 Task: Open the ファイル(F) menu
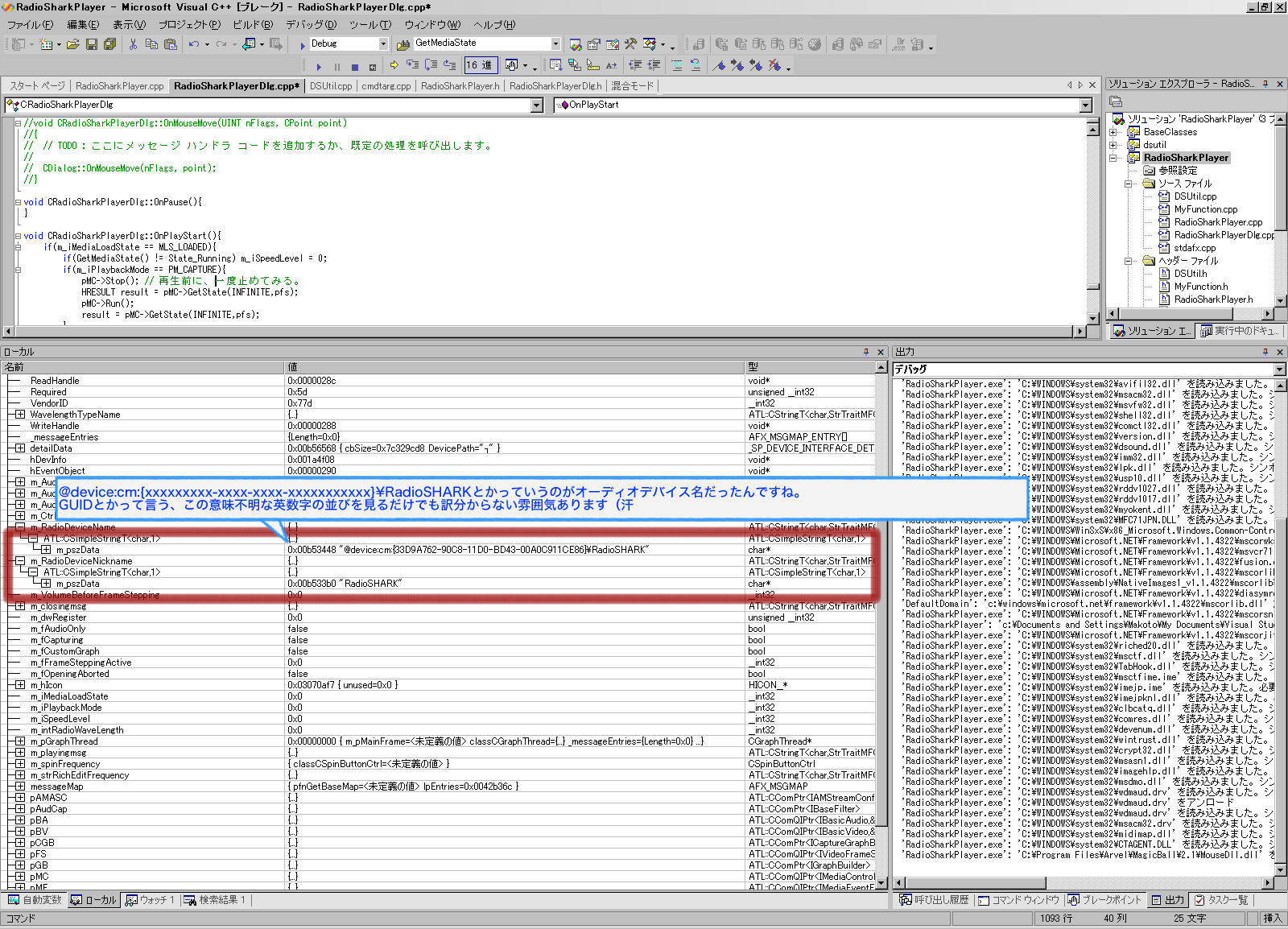pyautogui.click(x=31, y=25)
